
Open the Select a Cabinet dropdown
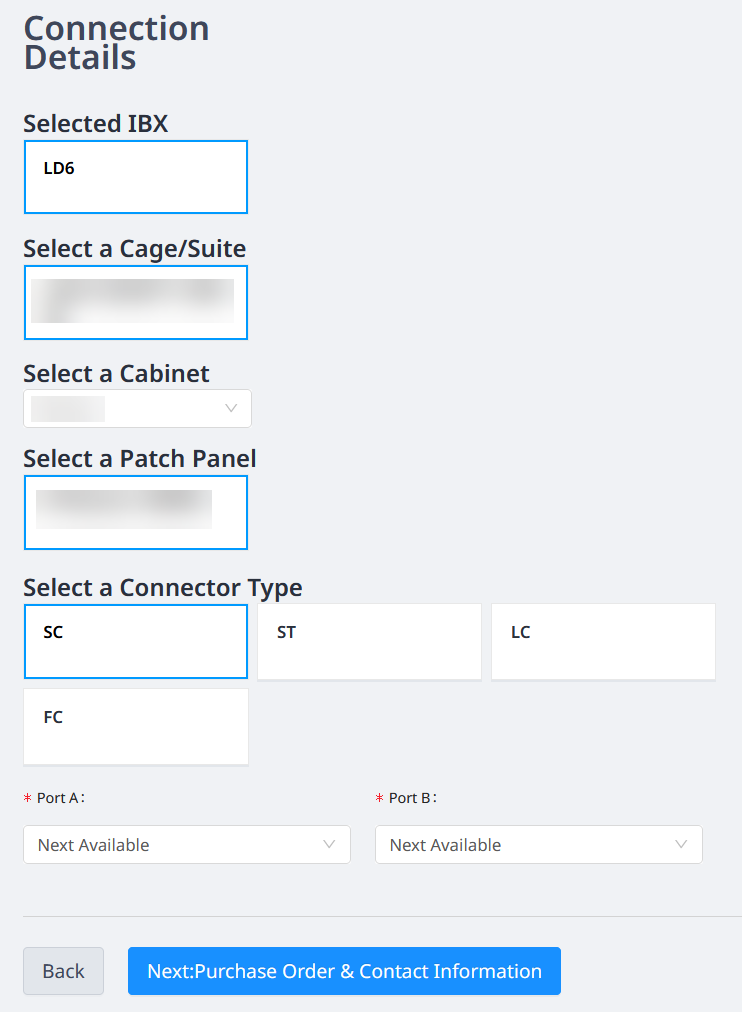[137, 408]
